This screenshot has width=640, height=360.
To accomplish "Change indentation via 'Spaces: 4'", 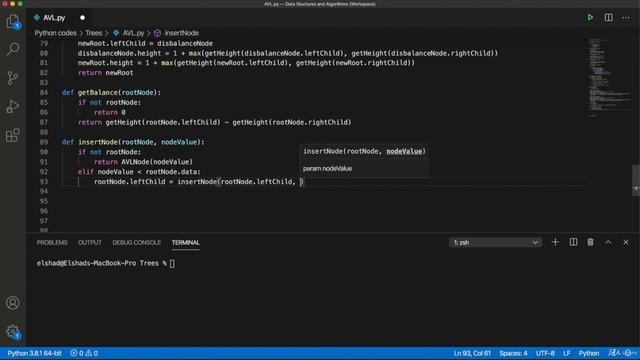I will click(513, 353).
